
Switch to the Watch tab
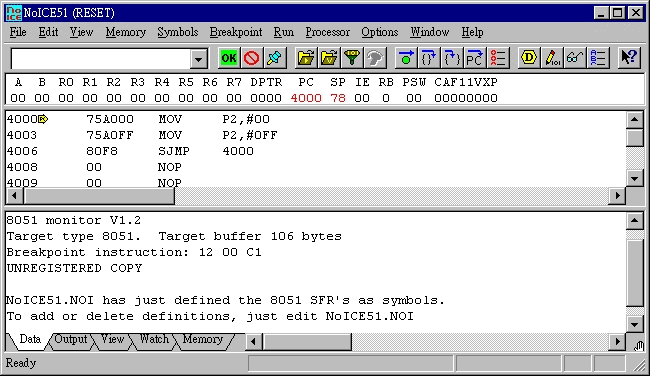[154, 340]
